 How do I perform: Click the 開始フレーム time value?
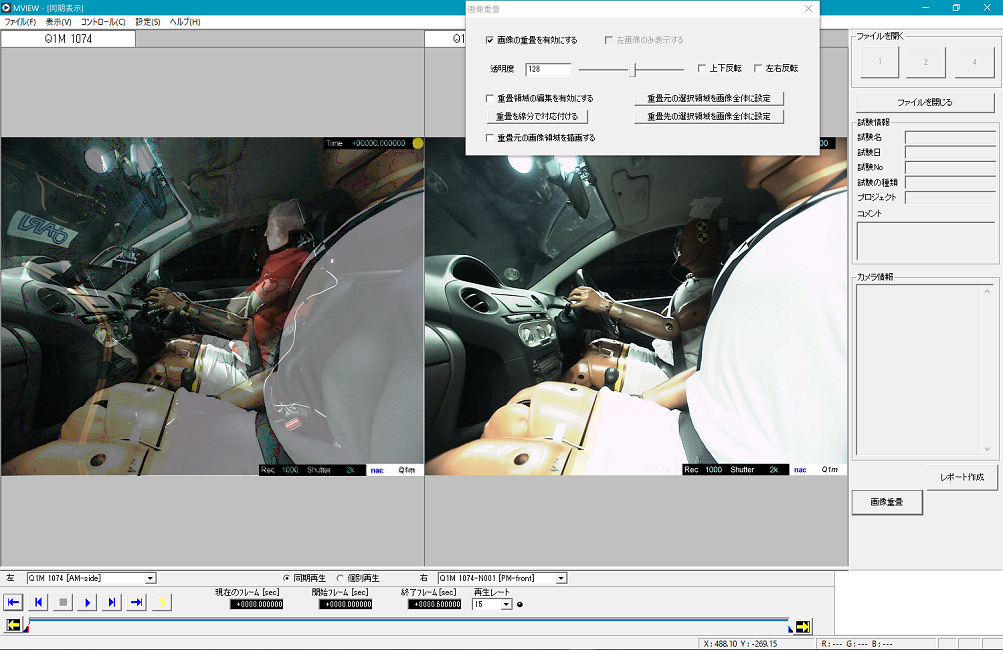click(x=345, y=605)
